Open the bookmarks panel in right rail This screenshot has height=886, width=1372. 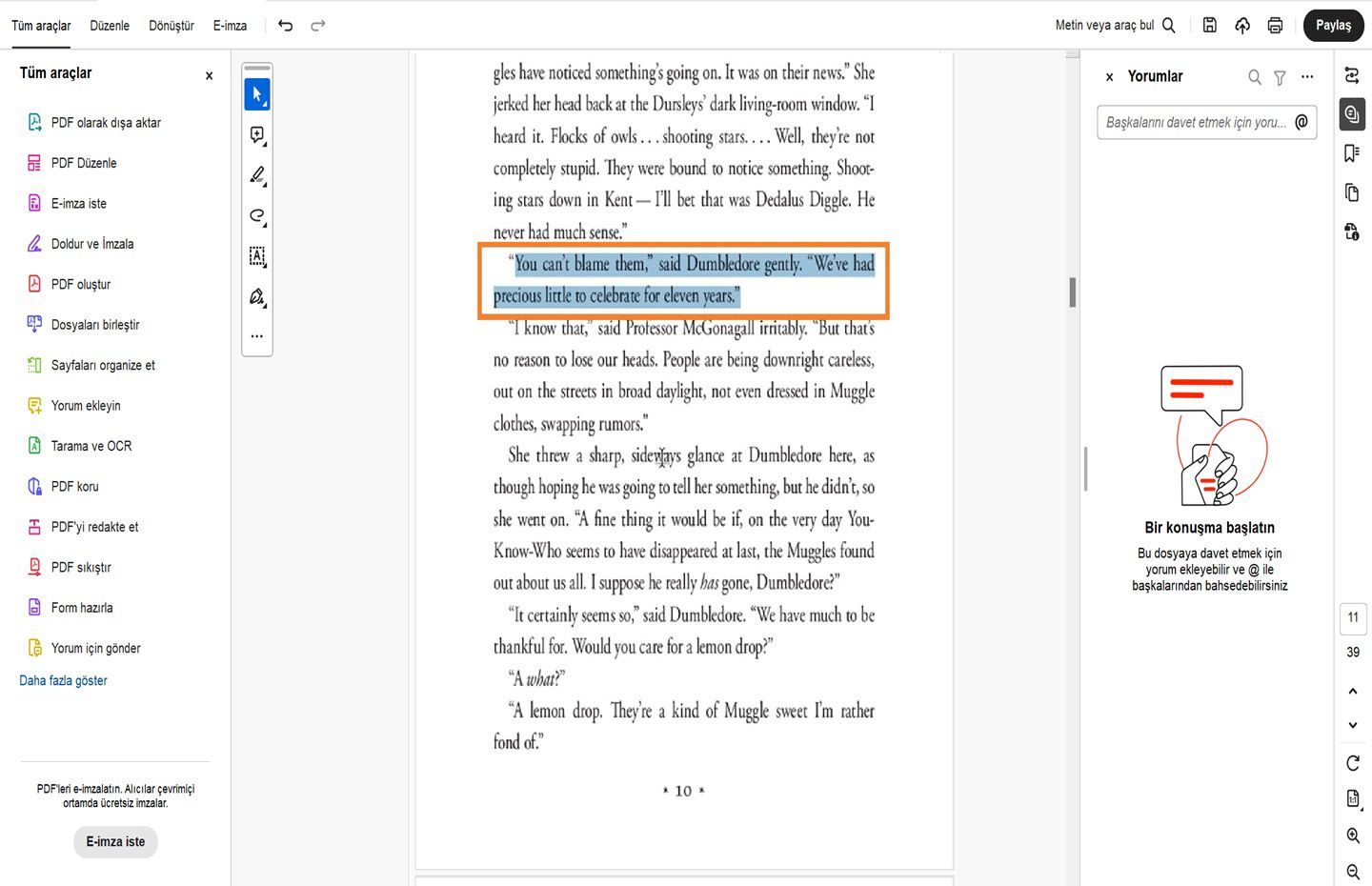click(1351, 153)
